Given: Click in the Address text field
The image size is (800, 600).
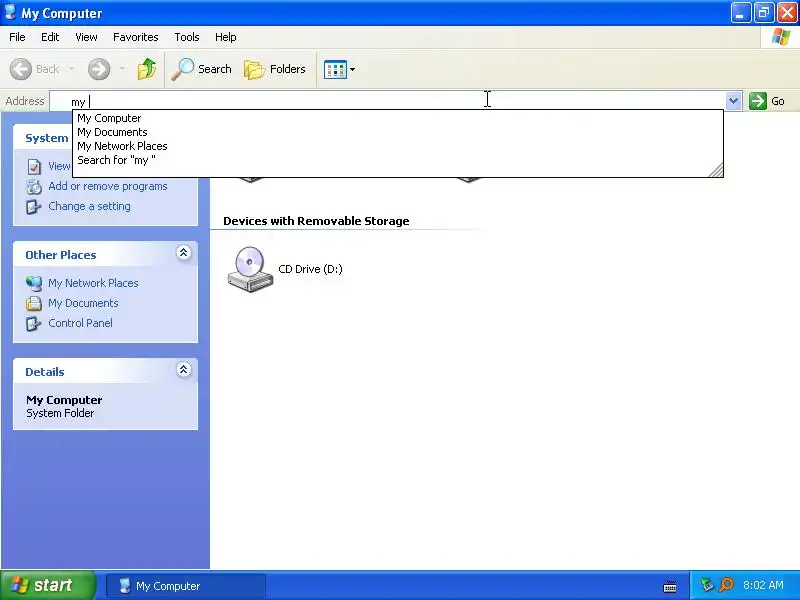Looking at the screenshot, I should coord(388,101).
